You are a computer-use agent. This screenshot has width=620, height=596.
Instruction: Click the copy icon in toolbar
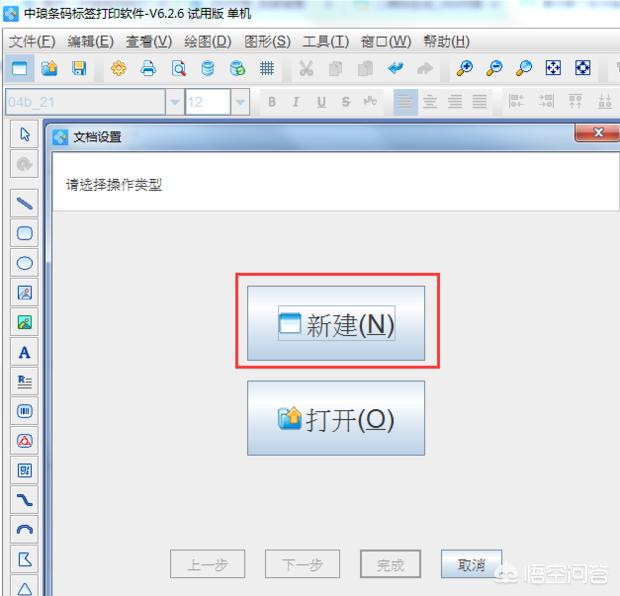coord(336,69)
